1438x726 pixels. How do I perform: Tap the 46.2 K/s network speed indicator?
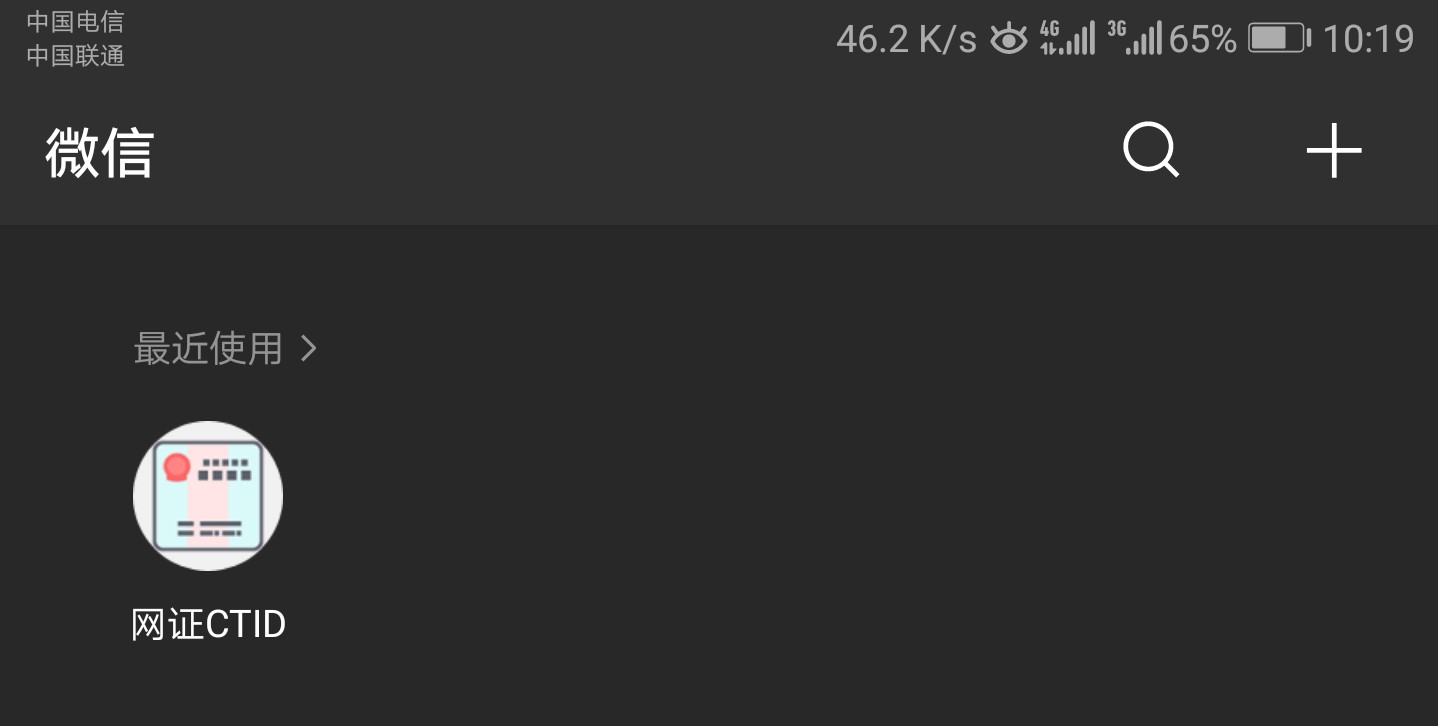906,39
